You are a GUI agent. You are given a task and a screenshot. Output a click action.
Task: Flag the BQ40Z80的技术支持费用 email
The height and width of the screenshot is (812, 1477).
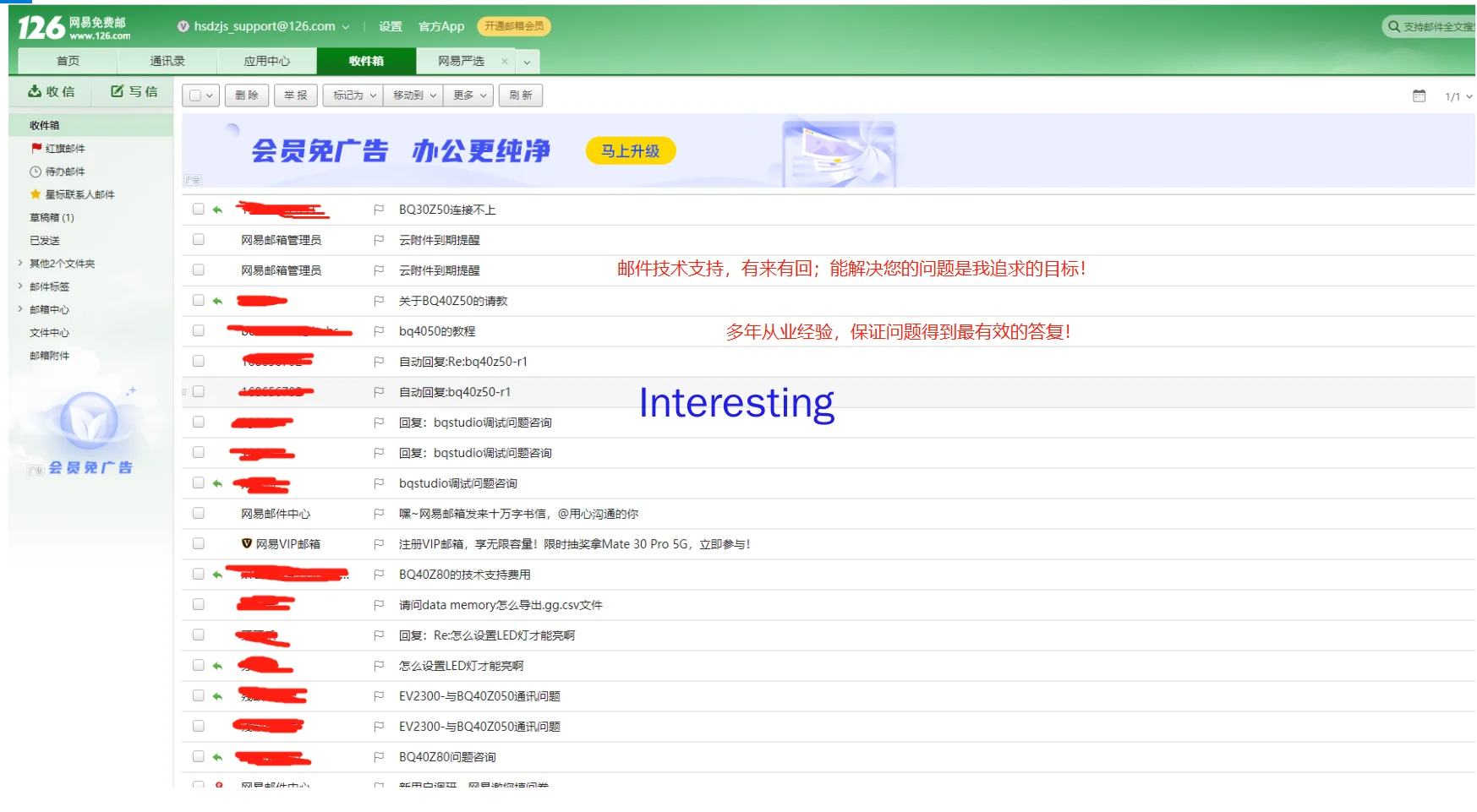coord(379,575)
